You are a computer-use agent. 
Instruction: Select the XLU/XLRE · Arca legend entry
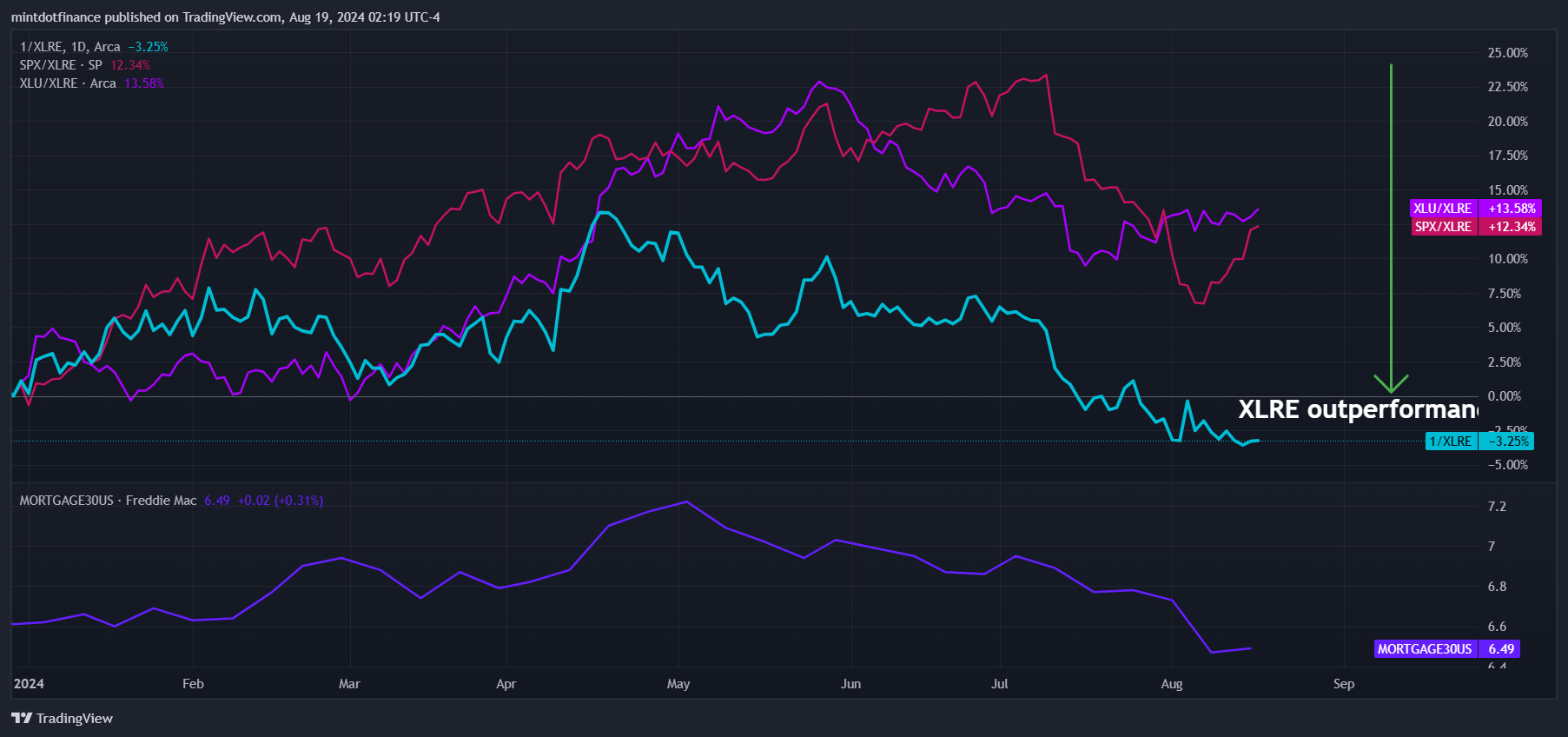68,83
